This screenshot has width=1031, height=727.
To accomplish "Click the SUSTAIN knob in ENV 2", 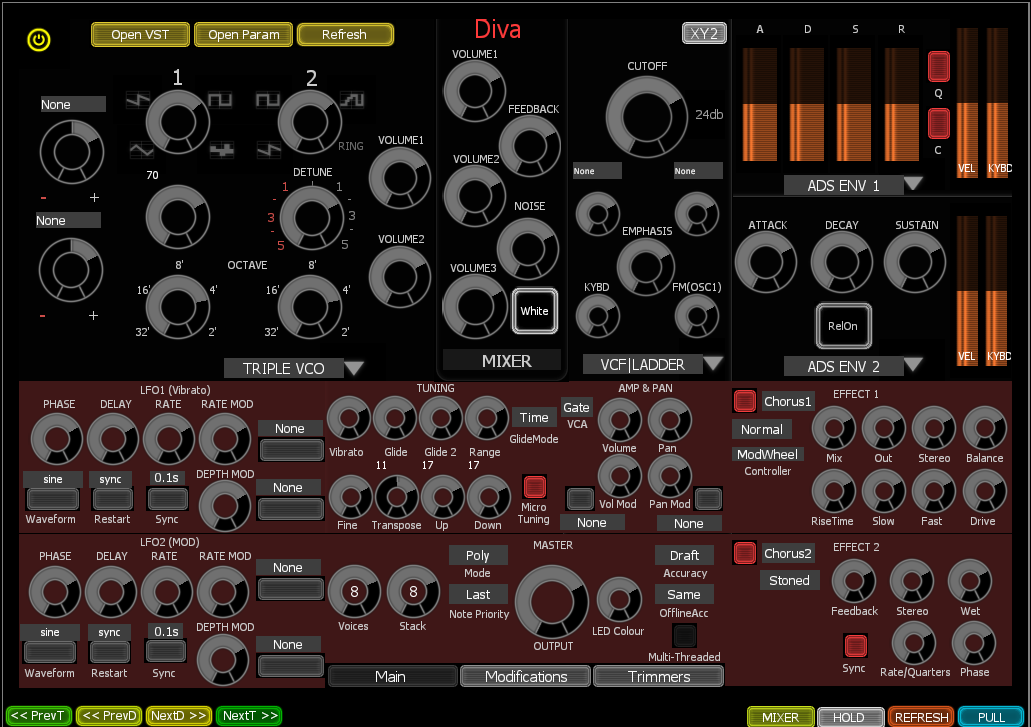I will (x=915, y=262).
